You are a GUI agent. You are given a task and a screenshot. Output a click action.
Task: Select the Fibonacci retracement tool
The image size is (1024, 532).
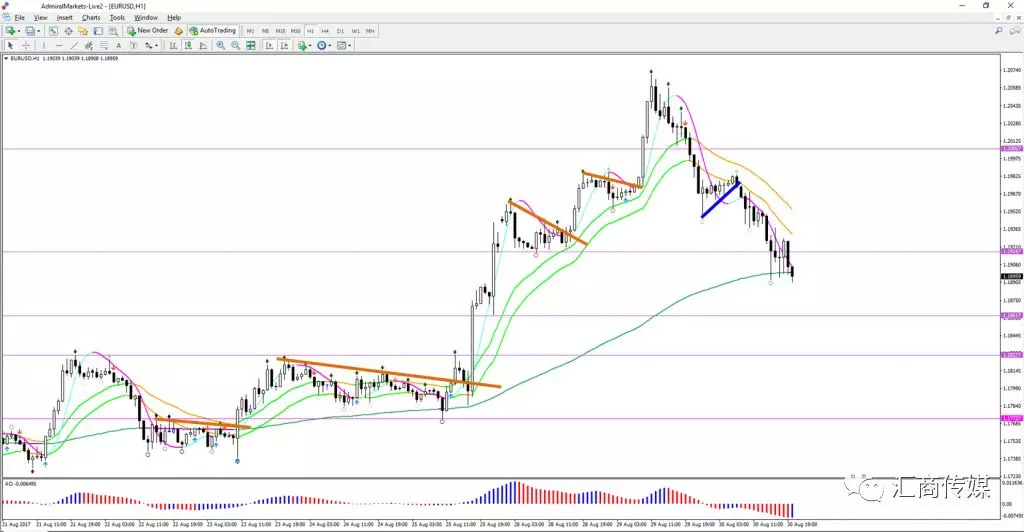(104, 46)
